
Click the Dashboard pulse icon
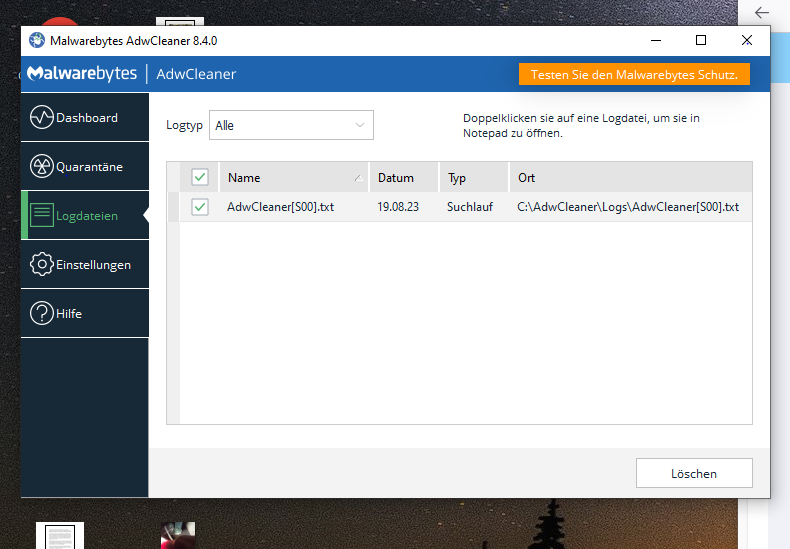42,117
